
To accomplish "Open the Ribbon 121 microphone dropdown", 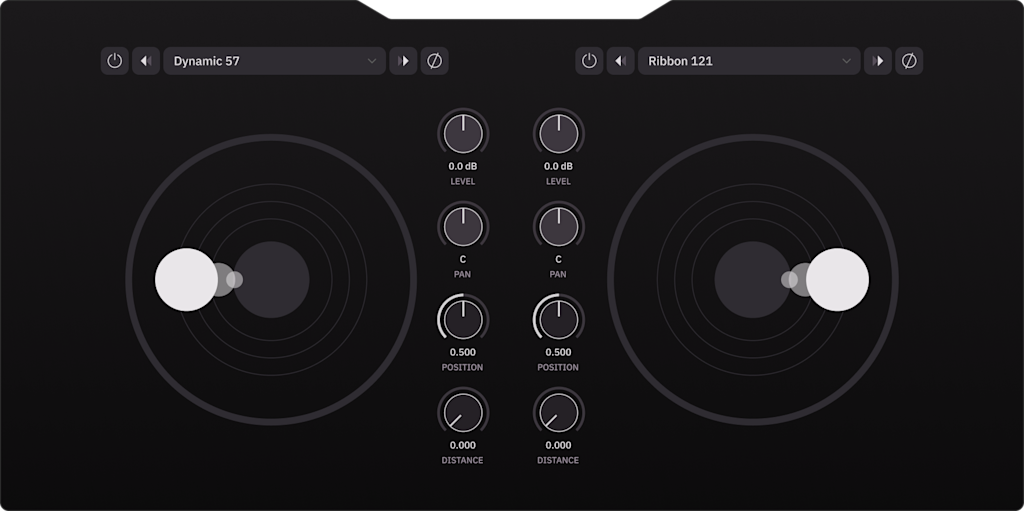I will tap(749, 61).
